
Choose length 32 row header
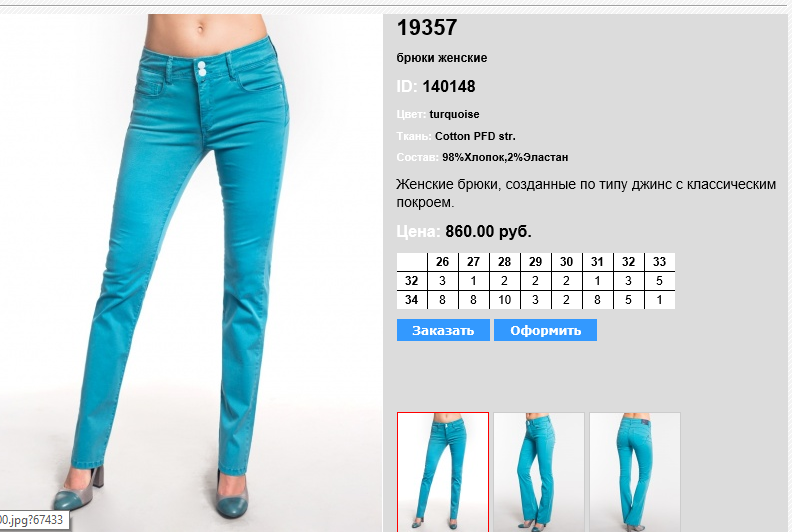412,281
